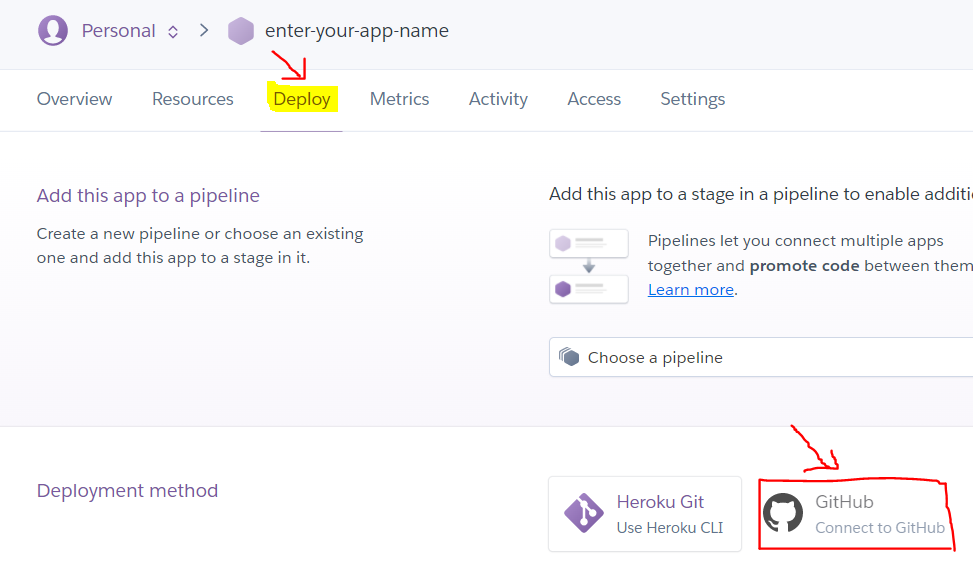
Task: Follow the Learn more pipelines link
Action: (691, 290)
